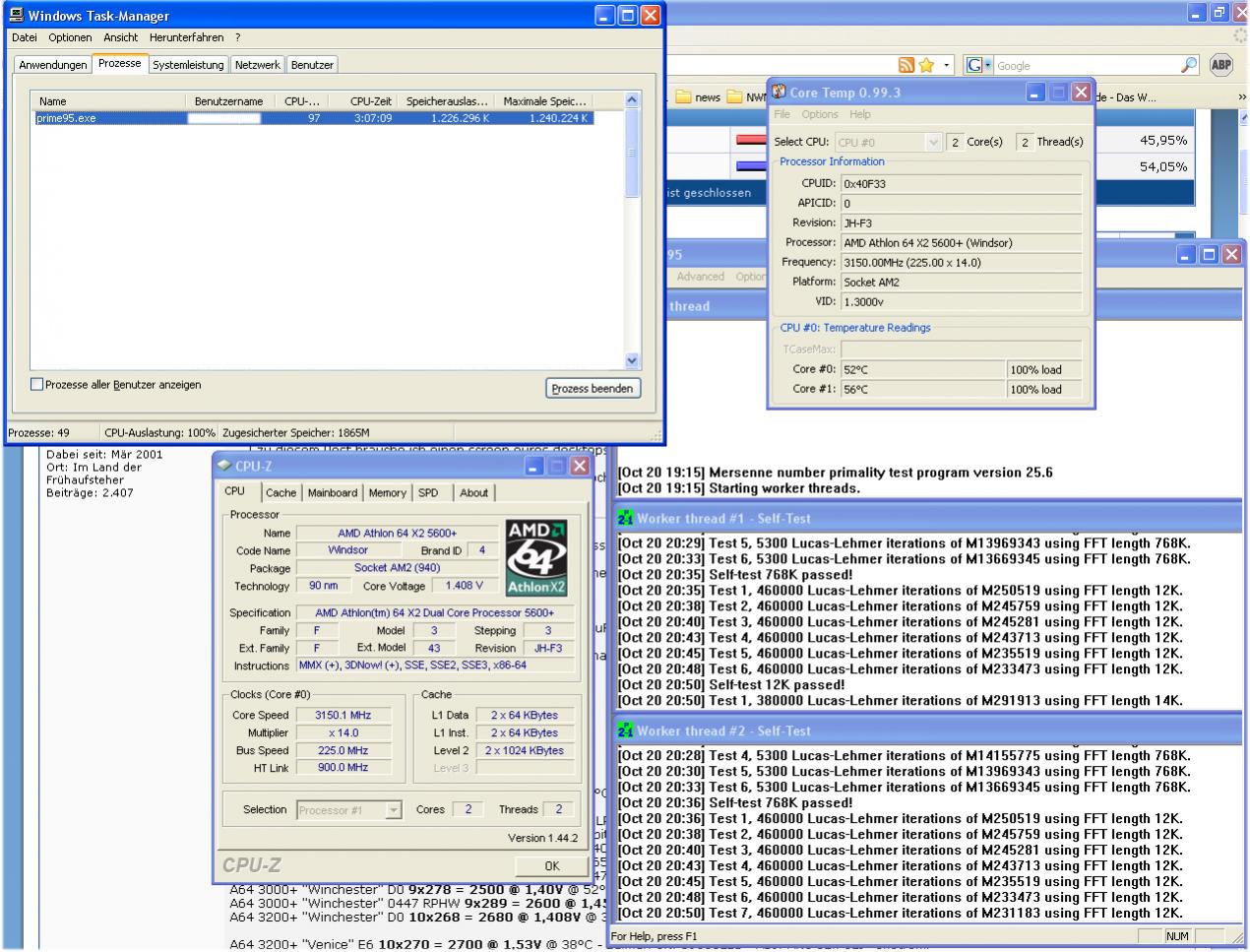Viewport: 1250px width, 952px height.
Task: Open the Ansicht menu in Task-Manager
Action: [121, 37]
